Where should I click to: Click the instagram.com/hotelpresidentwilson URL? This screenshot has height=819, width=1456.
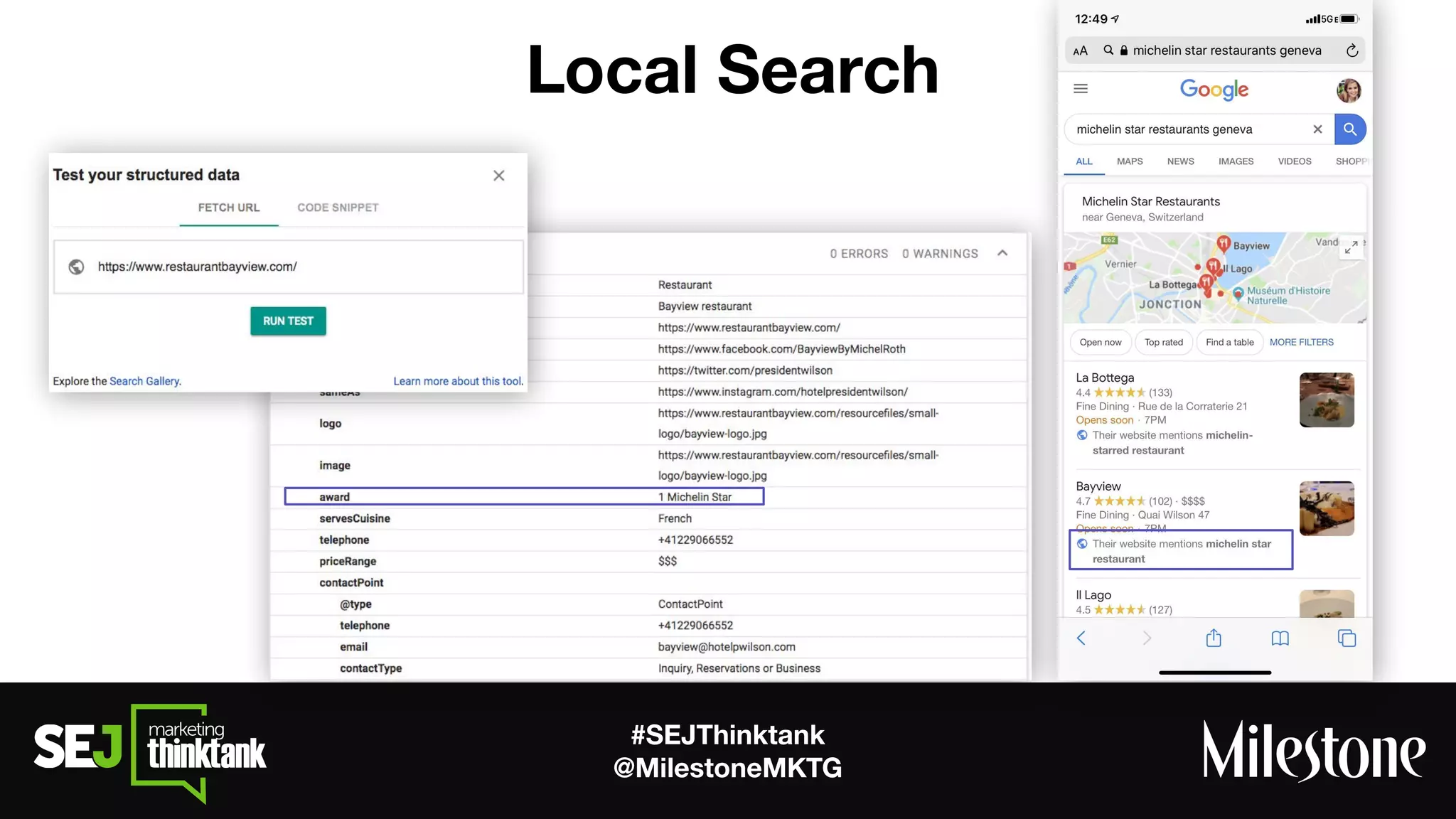pos(783,392)
